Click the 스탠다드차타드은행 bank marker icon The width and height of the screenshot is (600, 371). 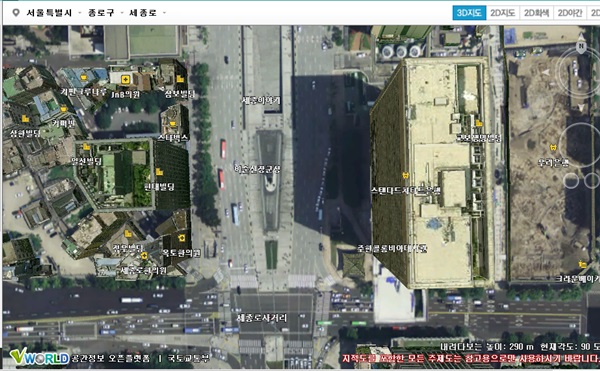[405, 176]
